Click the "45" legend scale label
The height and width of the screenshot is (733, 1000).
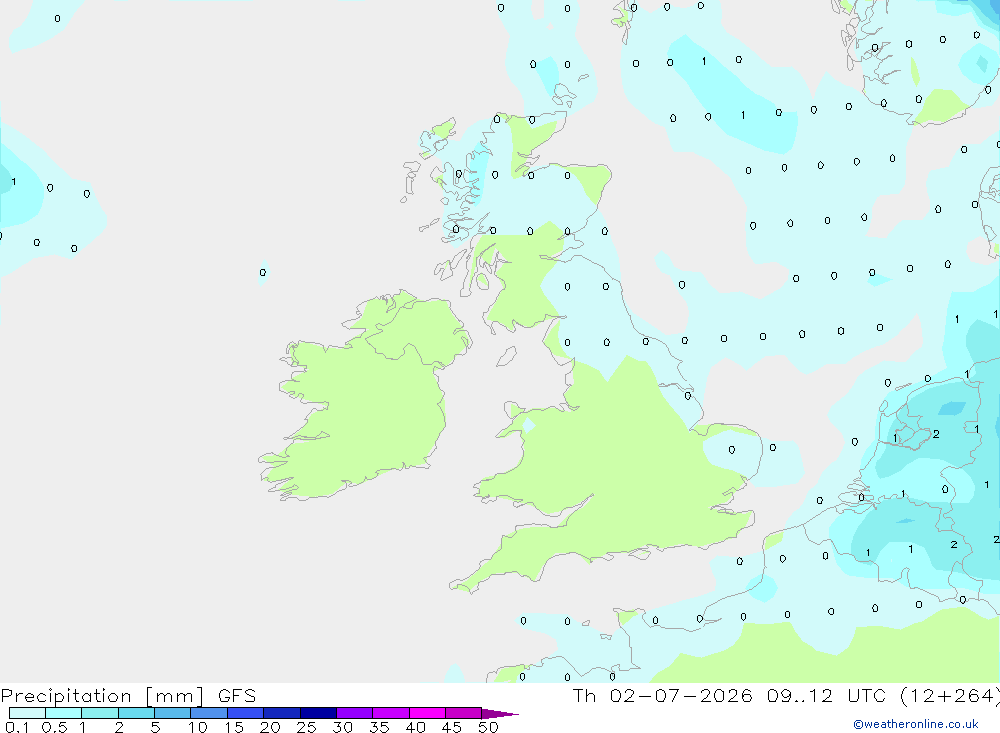click(452, 727)
